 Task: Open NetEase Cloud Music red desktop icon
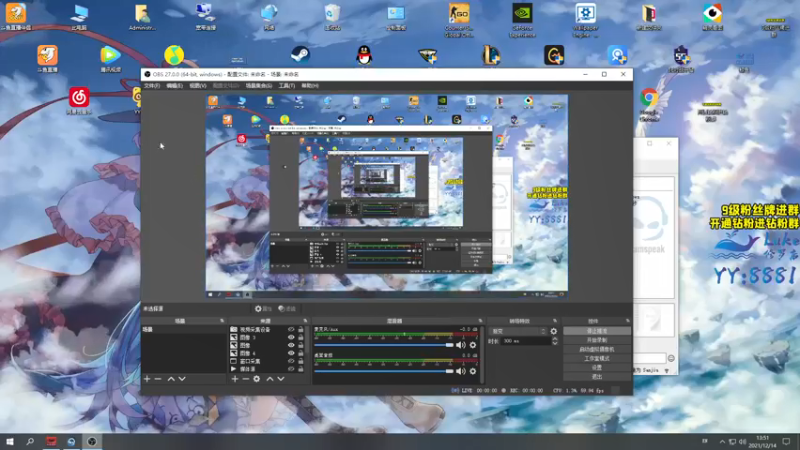(x=79, y=101)
